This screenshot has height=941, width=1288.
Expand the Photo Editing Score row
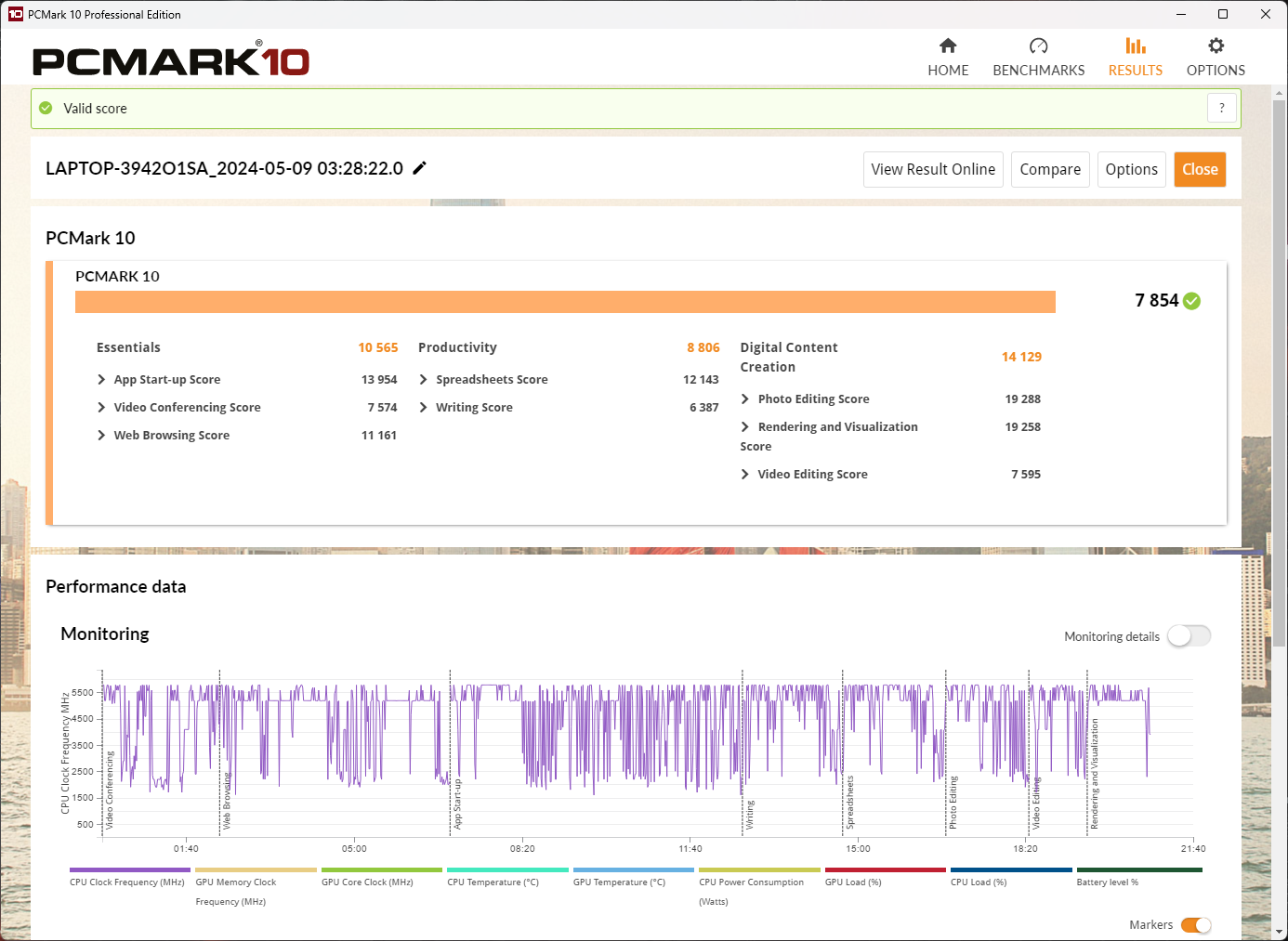[745, 399]
